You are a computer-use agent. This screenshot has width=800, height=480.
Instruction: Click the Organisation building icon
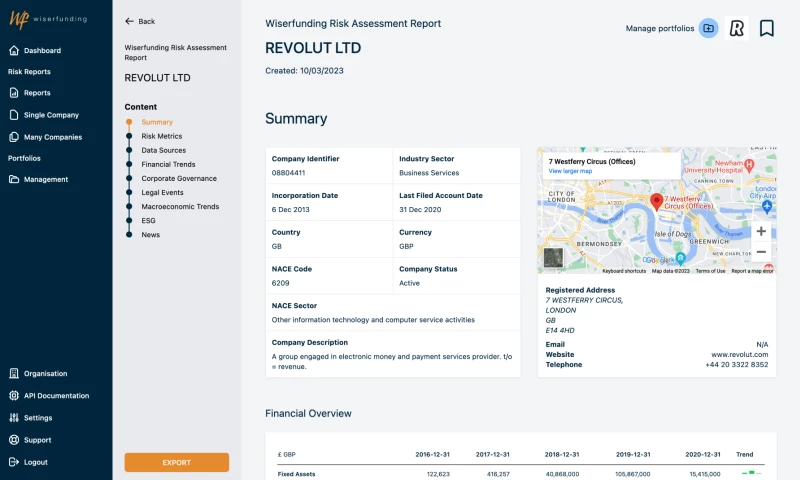(x=14, y=373)
